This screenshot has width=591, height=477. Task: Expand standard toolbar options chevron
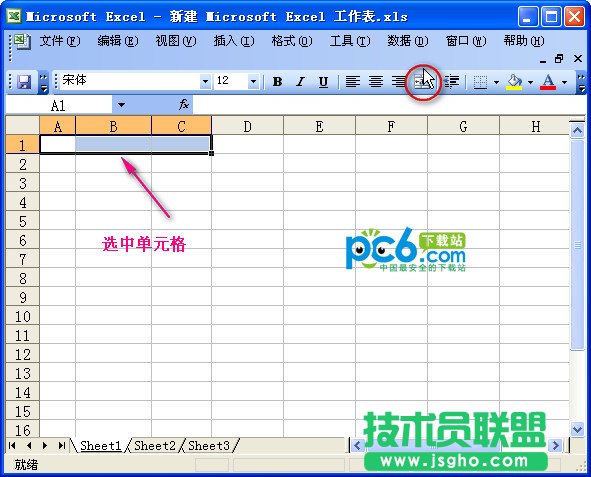[44, 82]
